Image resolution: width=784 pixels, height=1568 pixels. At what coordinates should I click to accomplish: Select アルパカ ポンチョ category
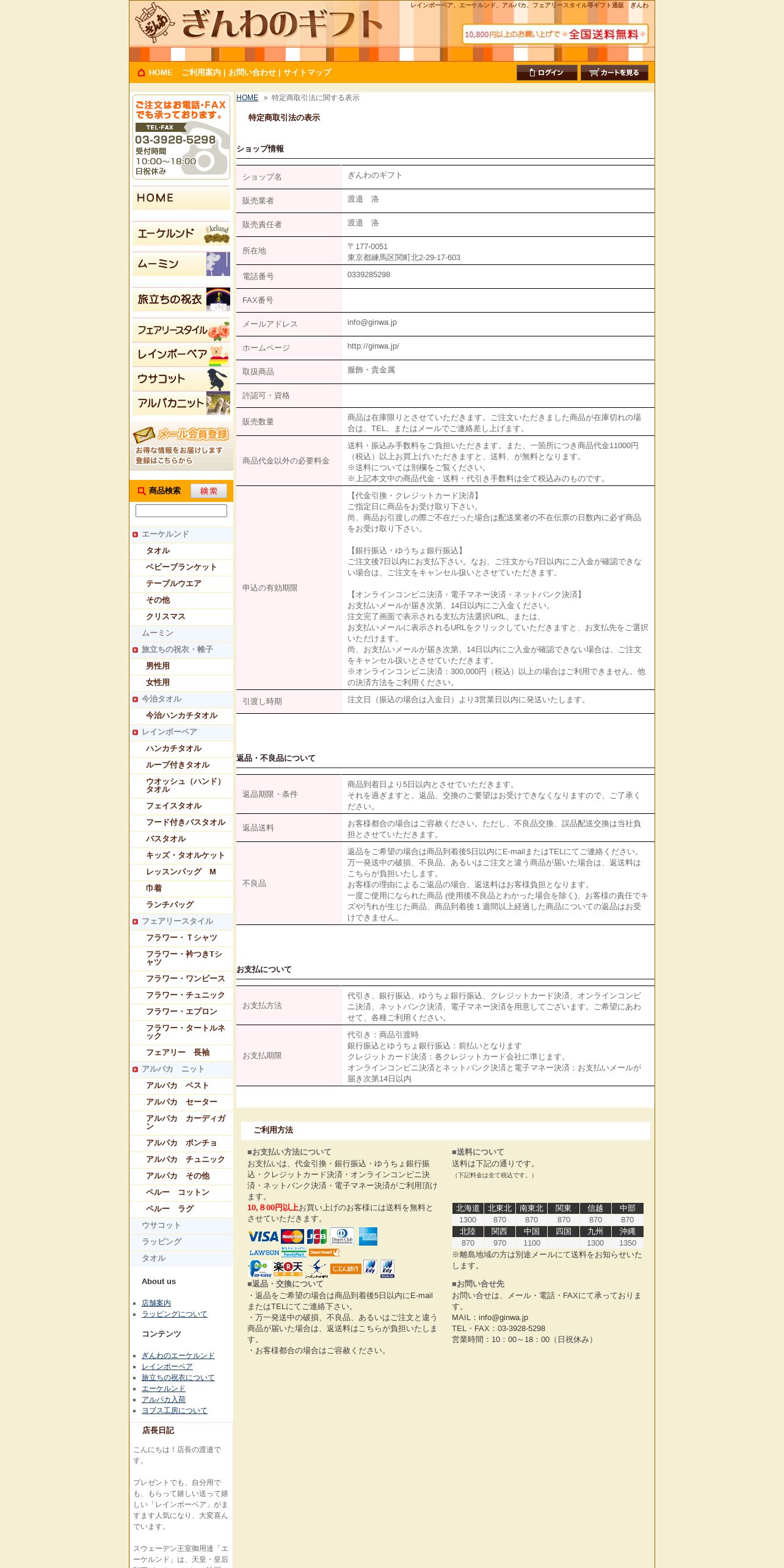(181, 1143)
